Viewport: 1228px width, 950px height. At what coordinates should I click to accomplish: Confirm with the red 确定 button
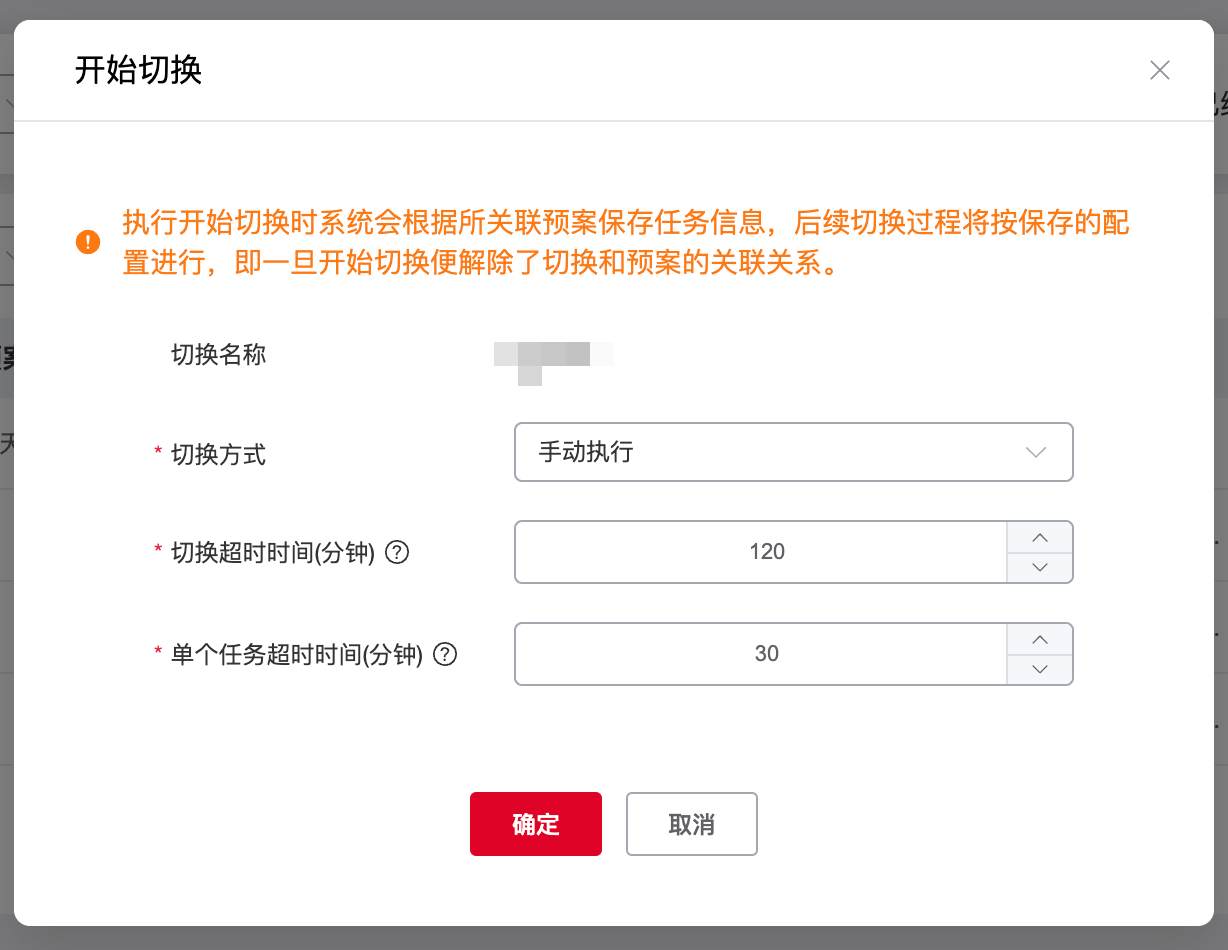[536, 824]
